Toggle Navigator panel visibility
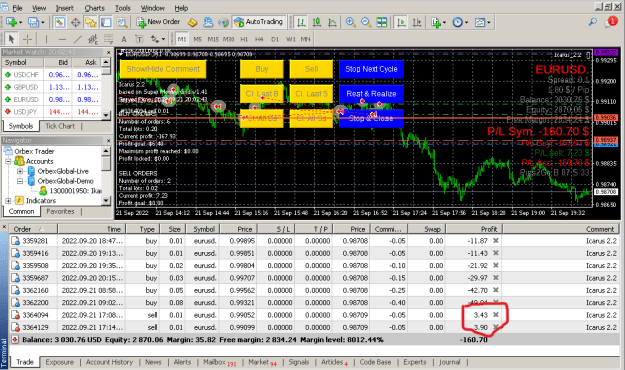This screenshot has height=370, width=625. (90, 22)
